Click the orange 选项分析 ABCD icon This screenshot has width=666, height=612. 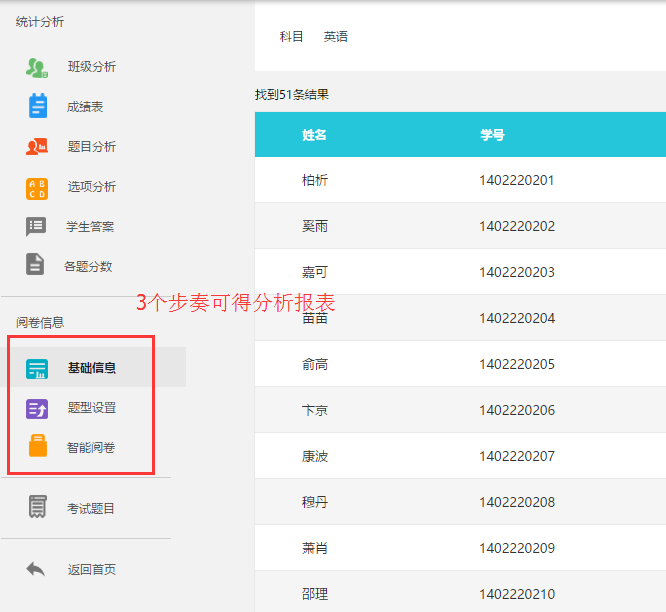37,187
